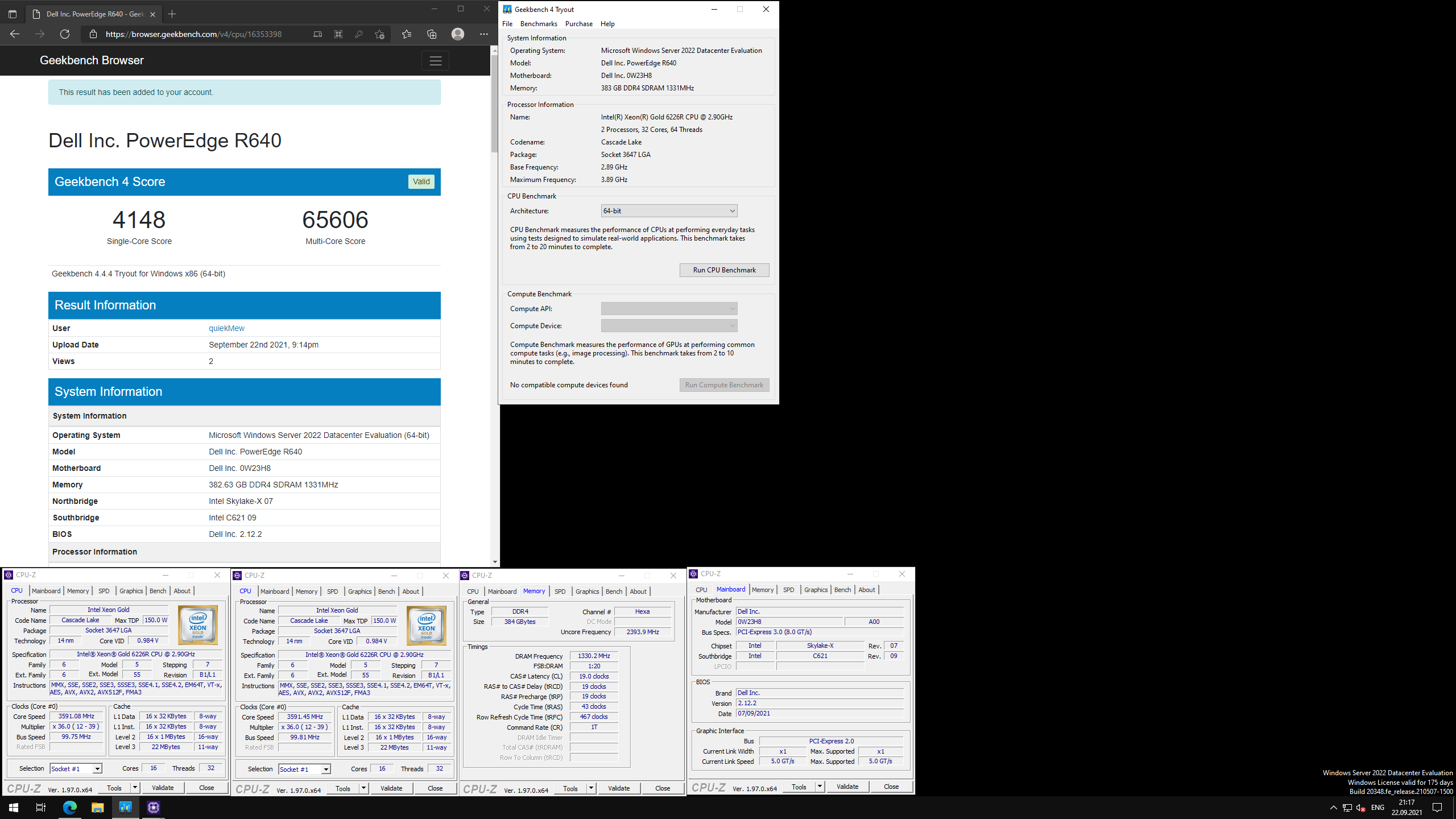Select the 65606 multi-core score
The width and height of the screenshot is (1456, 819).
[x=335, y=220]
